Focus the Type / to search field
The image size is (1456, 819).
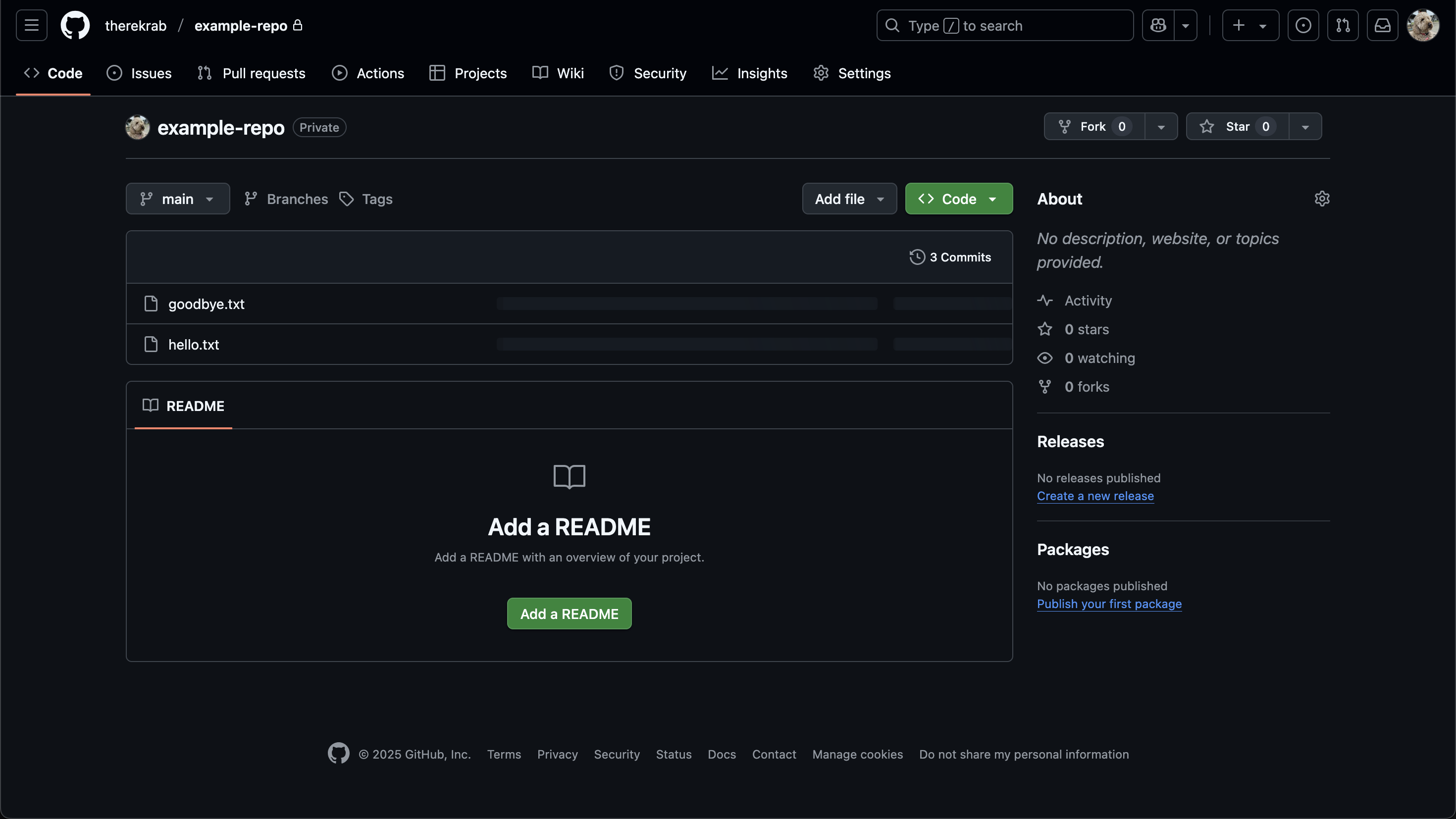[x=1005, y=25]
